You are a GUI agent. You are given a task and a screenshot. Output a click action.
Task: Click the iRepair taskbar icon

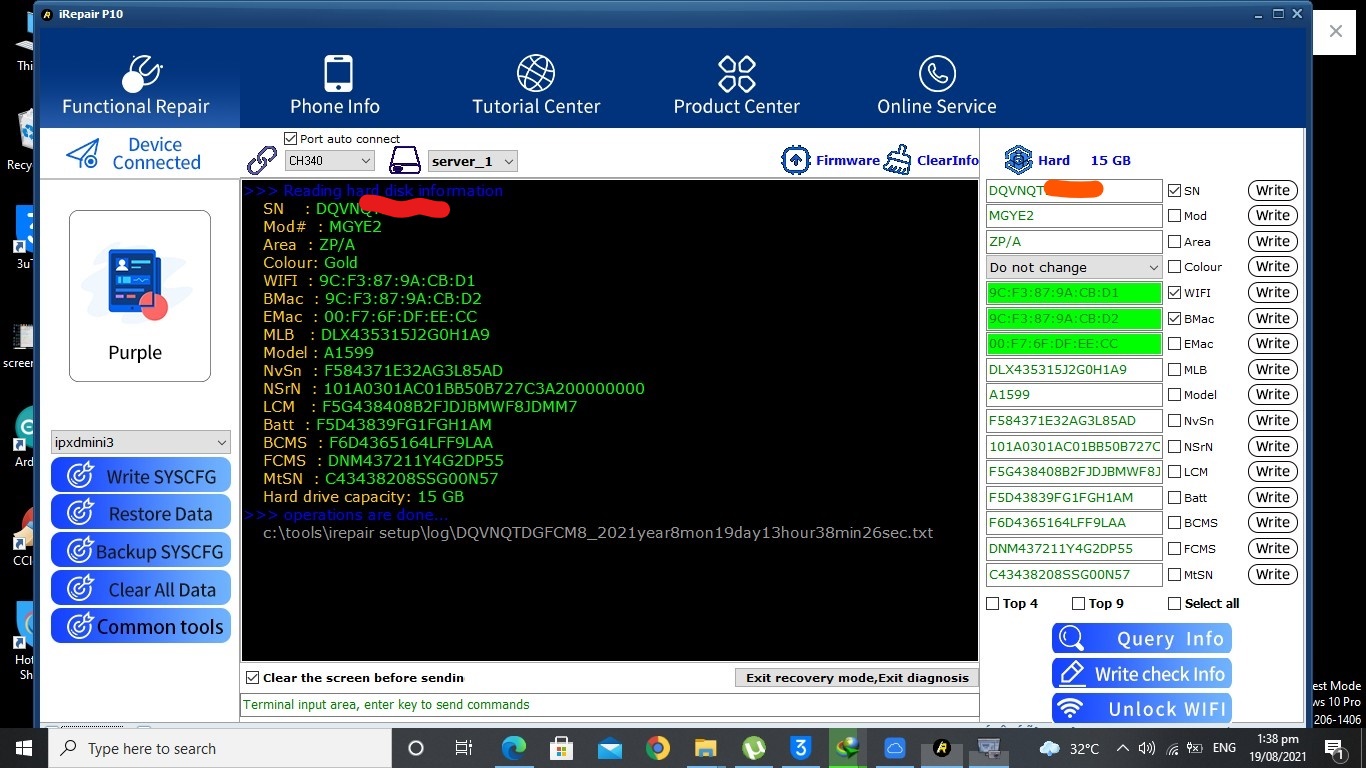(x=941, y=748)
